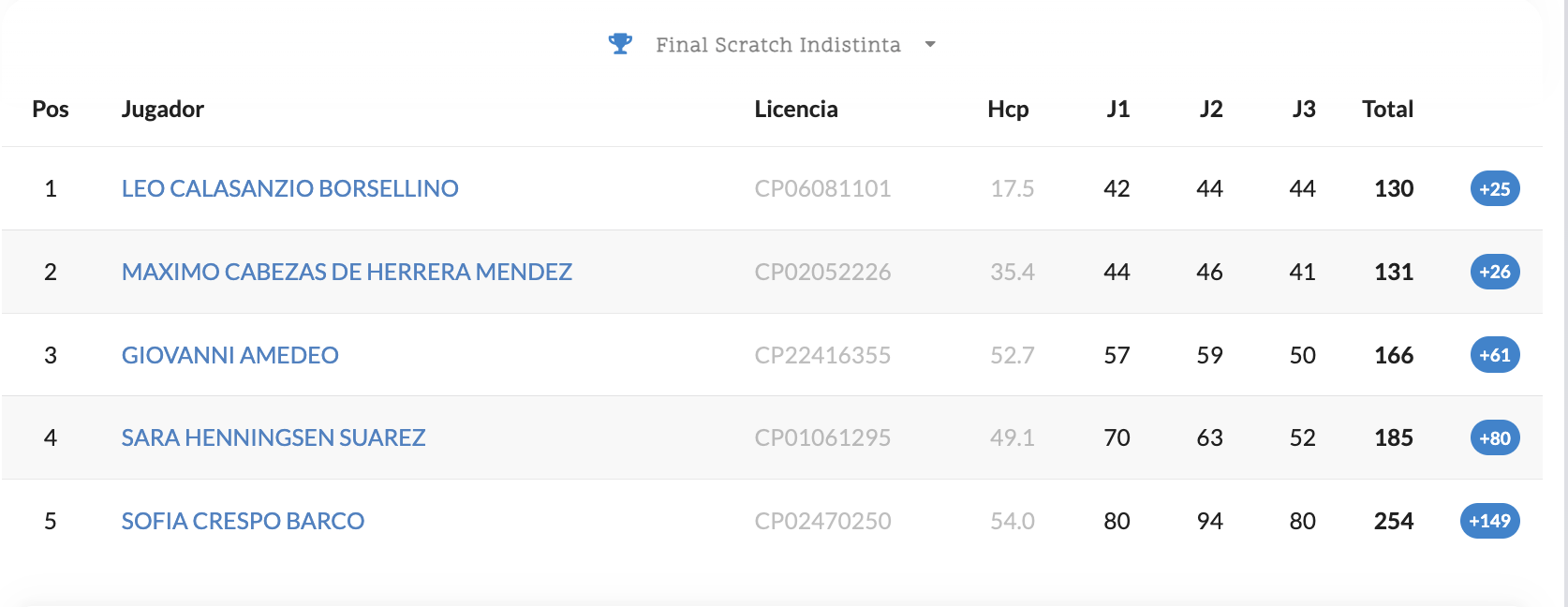Click the +25 score badge
The height and width of the screenshot is (607, 1568).
[x=1494, y=188]
